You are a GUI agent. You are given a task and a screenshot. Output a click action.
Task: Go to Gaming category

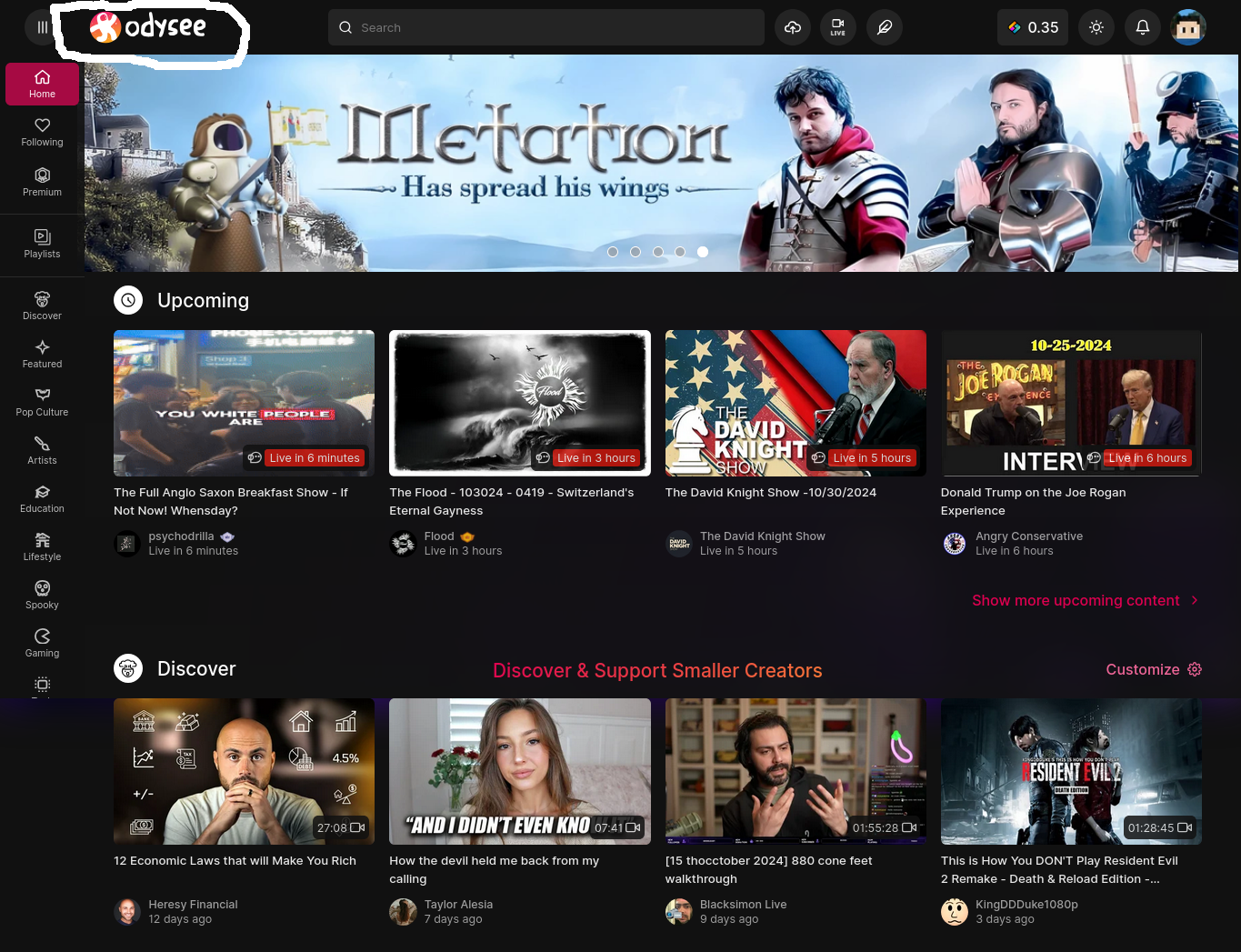[x=42, y=643]
